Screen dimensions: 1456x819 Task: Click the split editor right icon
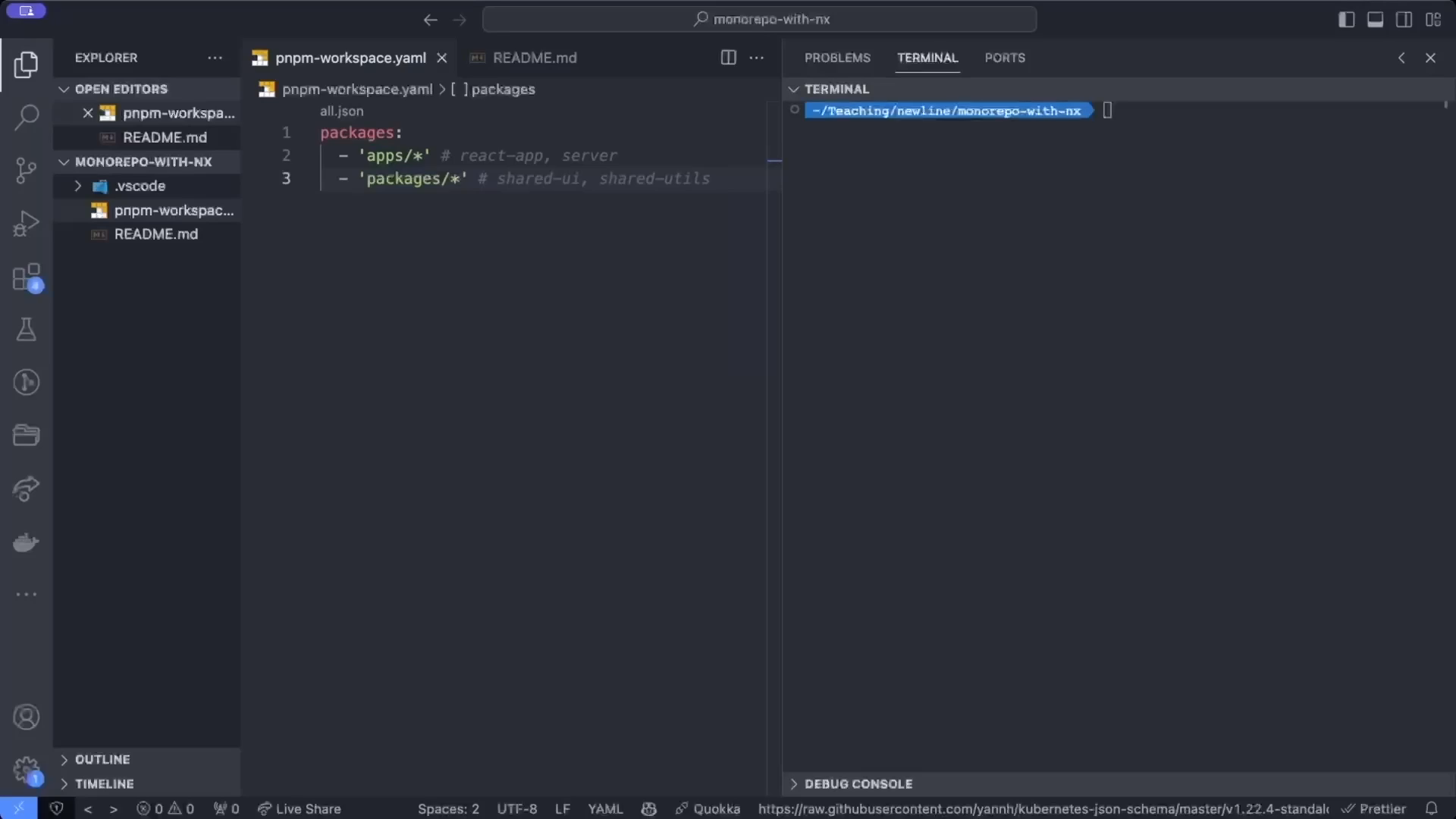point(728,58)
